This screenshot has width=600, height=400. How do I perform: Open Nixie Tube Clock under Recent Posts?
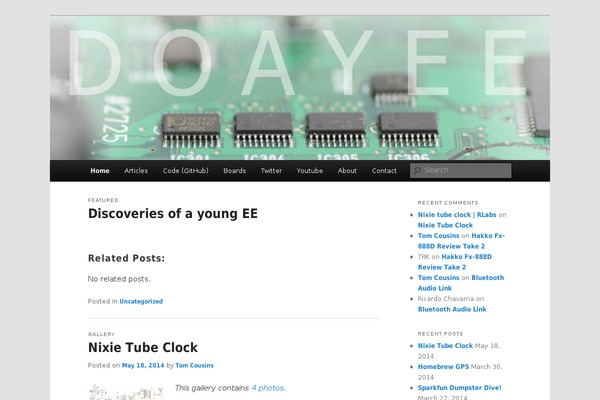coord(445,346)
